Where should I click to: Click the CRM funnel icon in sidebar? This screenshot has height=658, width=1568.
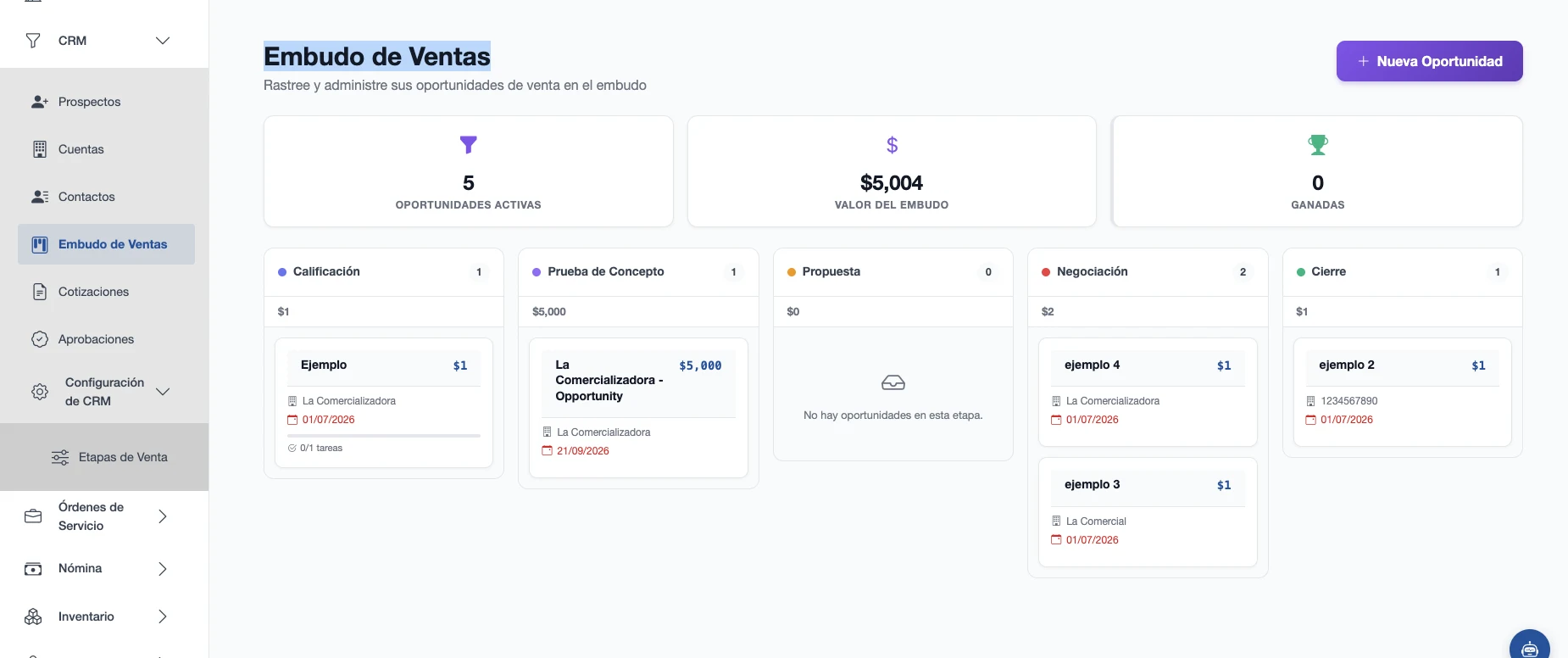pos(33,41)
